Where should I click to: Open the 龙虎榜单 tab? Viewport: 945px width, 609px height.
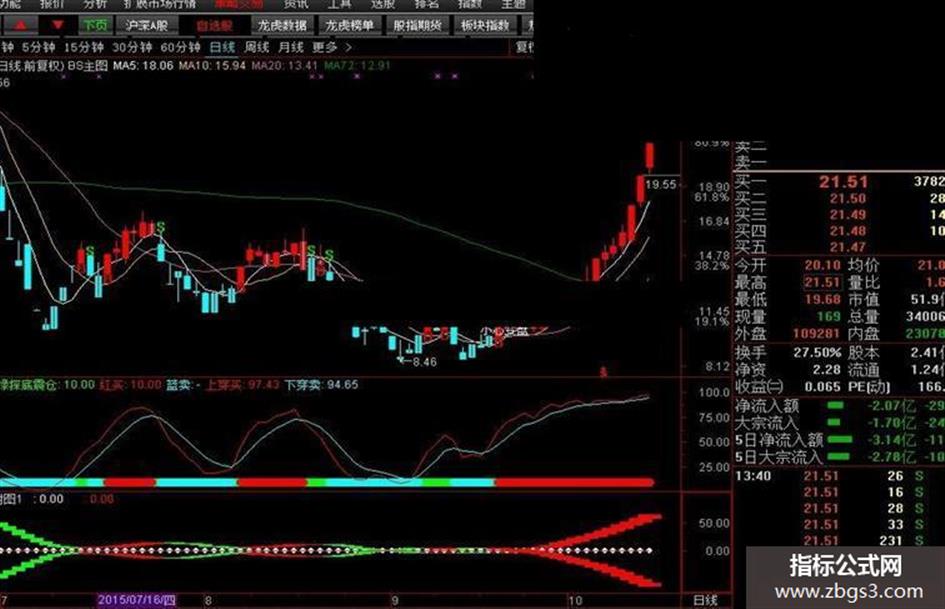tap(350, 25)
